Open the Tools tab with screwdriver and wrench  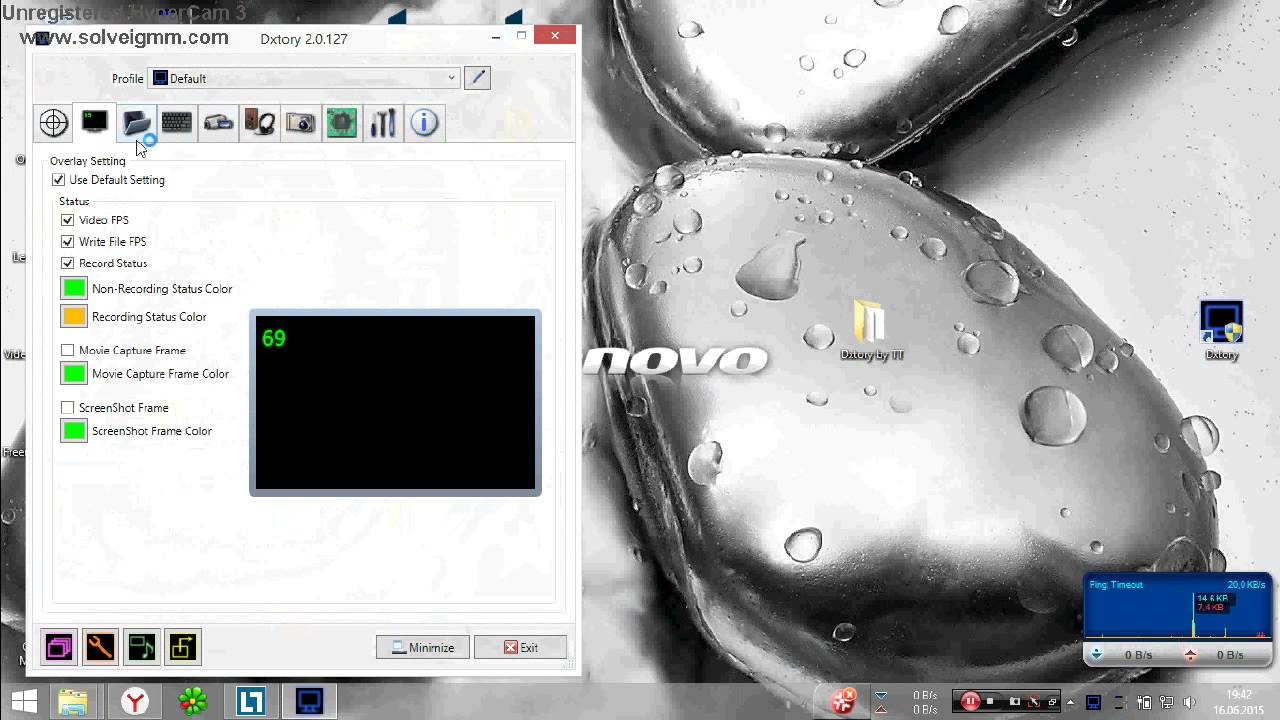[x=383, y=123]
